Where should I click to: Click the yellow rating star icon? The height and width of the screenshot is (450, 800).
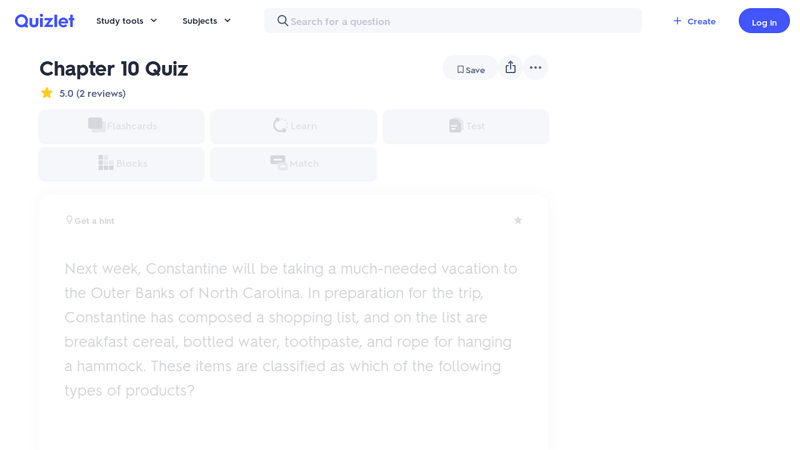point(47,93)
